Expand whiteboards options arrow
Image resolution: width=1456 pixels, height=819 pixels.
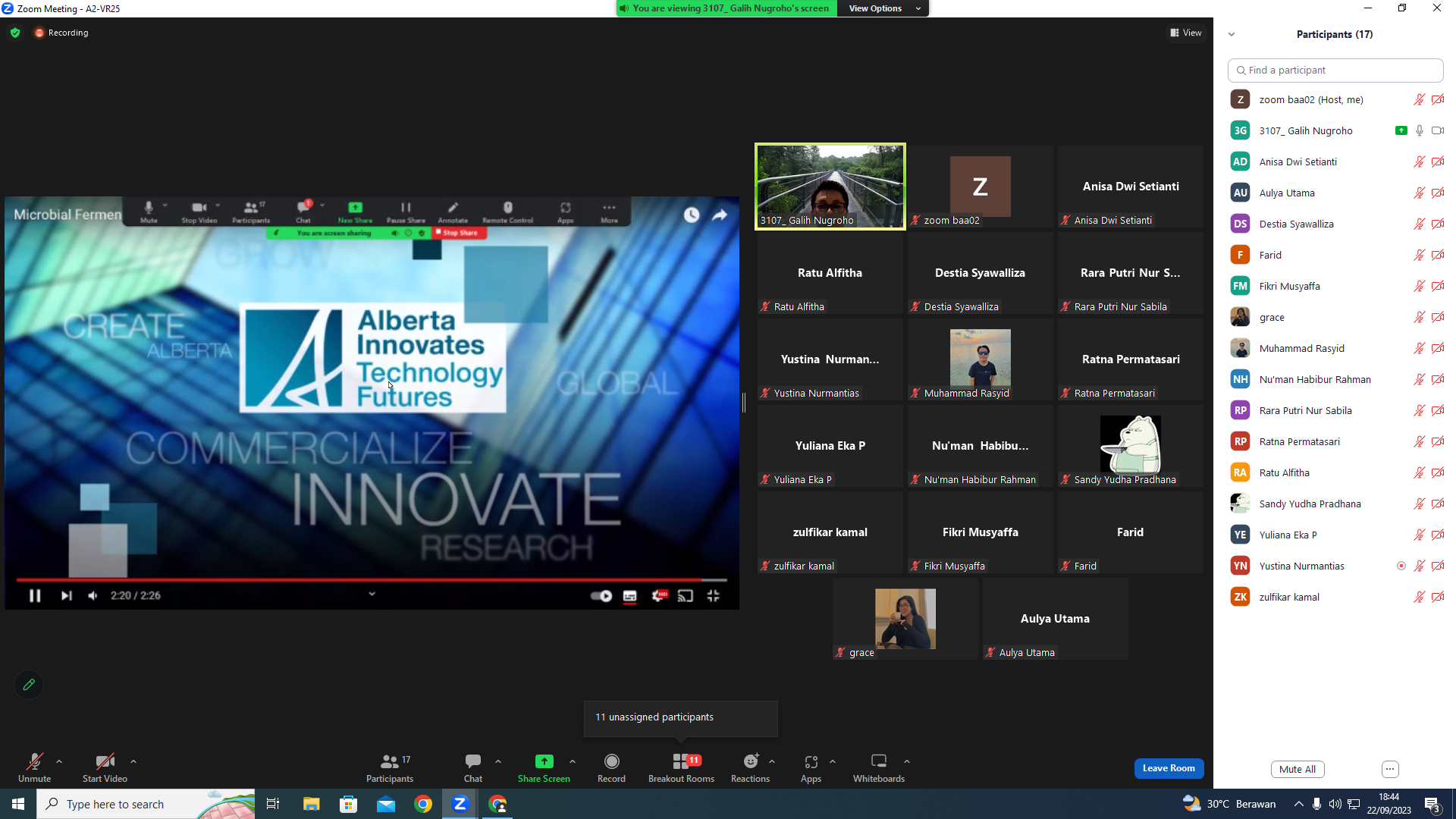(x=907, y=761)
